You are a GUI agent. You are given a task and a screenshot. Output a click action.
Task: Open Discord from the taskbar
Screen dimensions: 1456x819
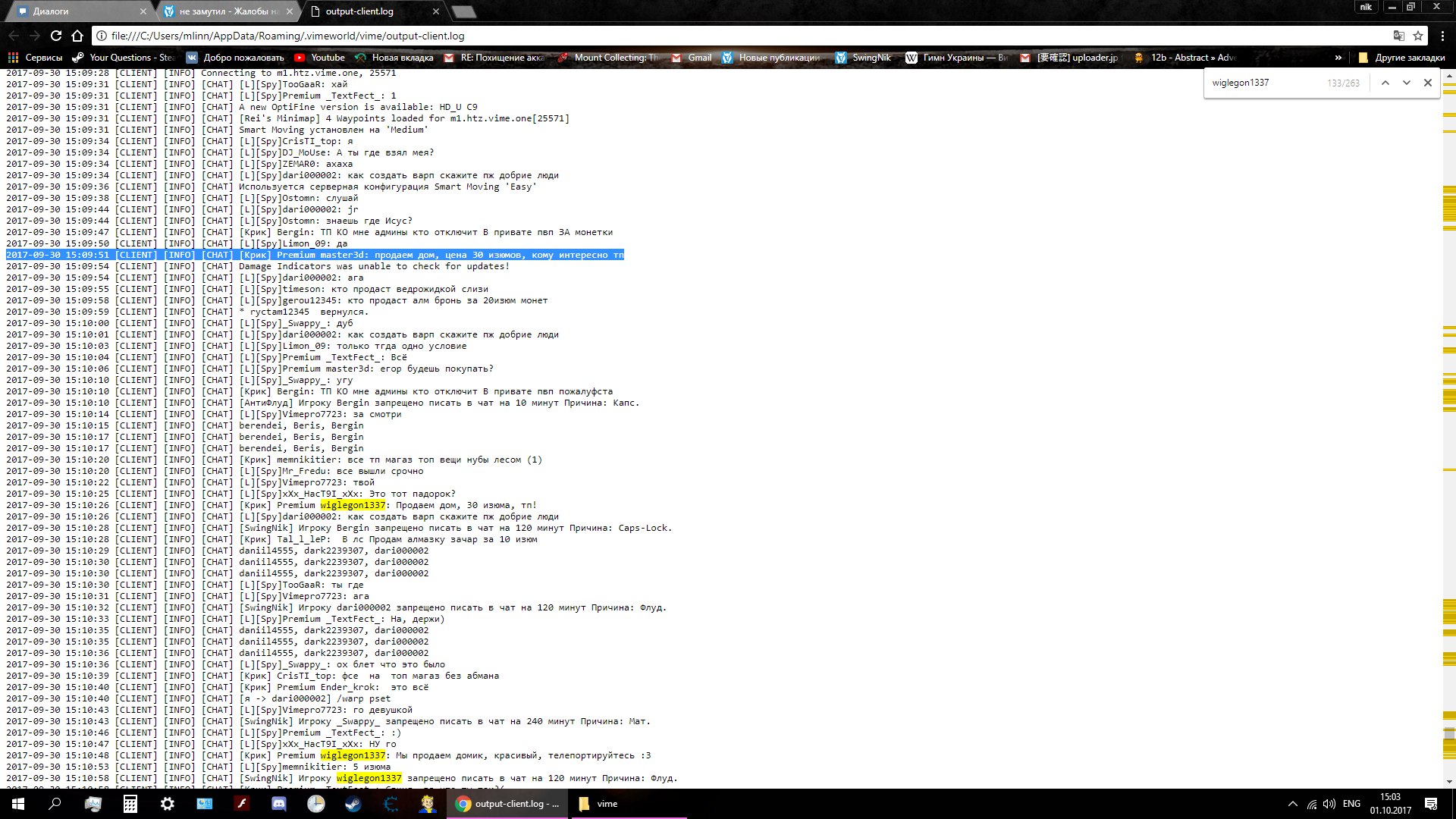click(x=279, y=804)
